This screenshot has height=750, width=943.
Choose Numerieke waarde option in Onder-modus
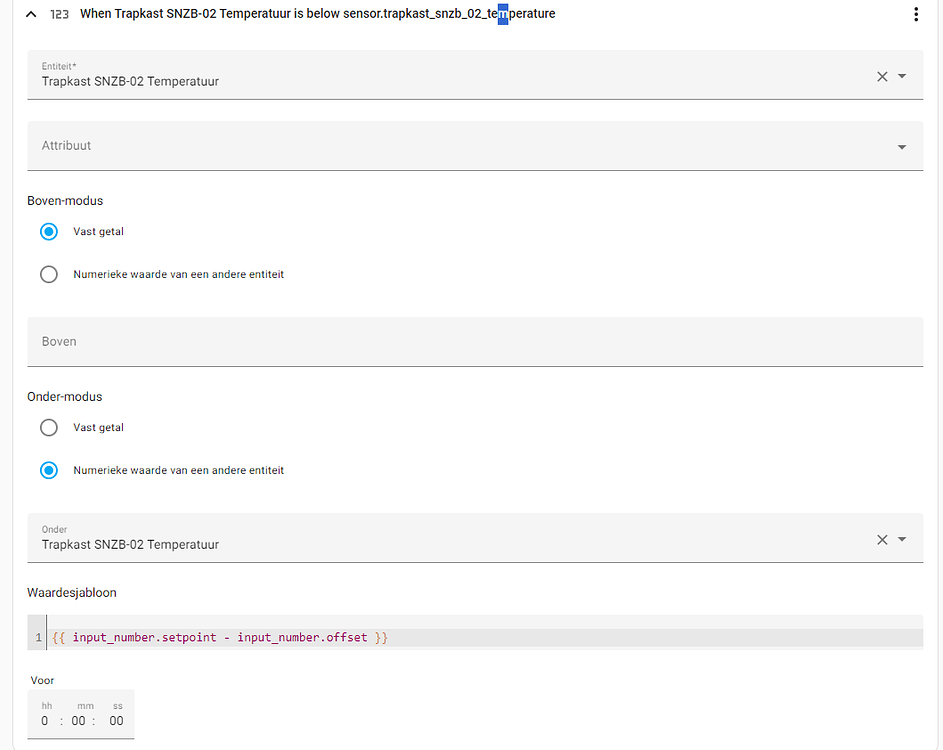click(48, 470)
